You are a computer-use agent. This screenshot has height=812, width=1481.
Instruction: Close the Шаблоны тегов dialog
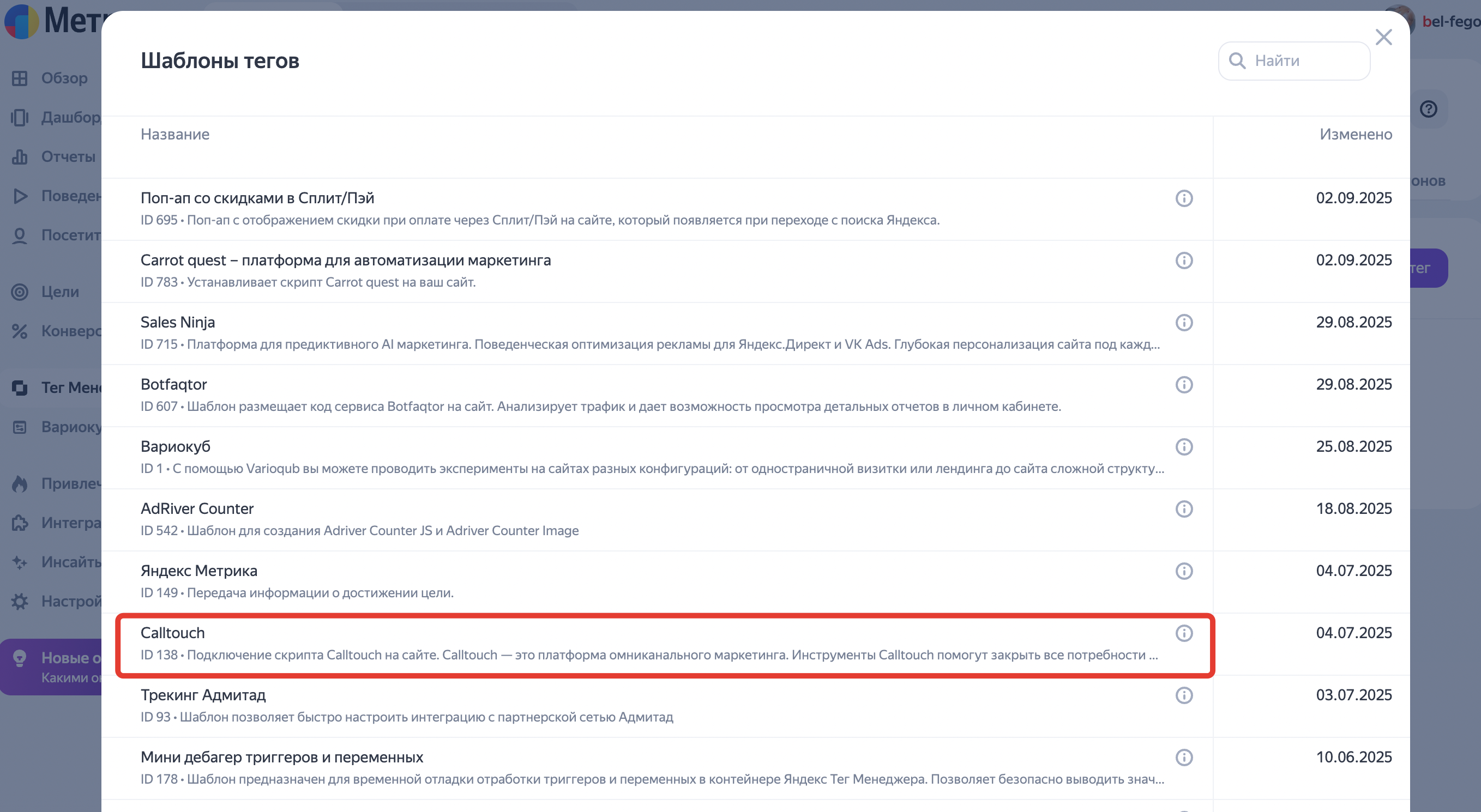1383,38
